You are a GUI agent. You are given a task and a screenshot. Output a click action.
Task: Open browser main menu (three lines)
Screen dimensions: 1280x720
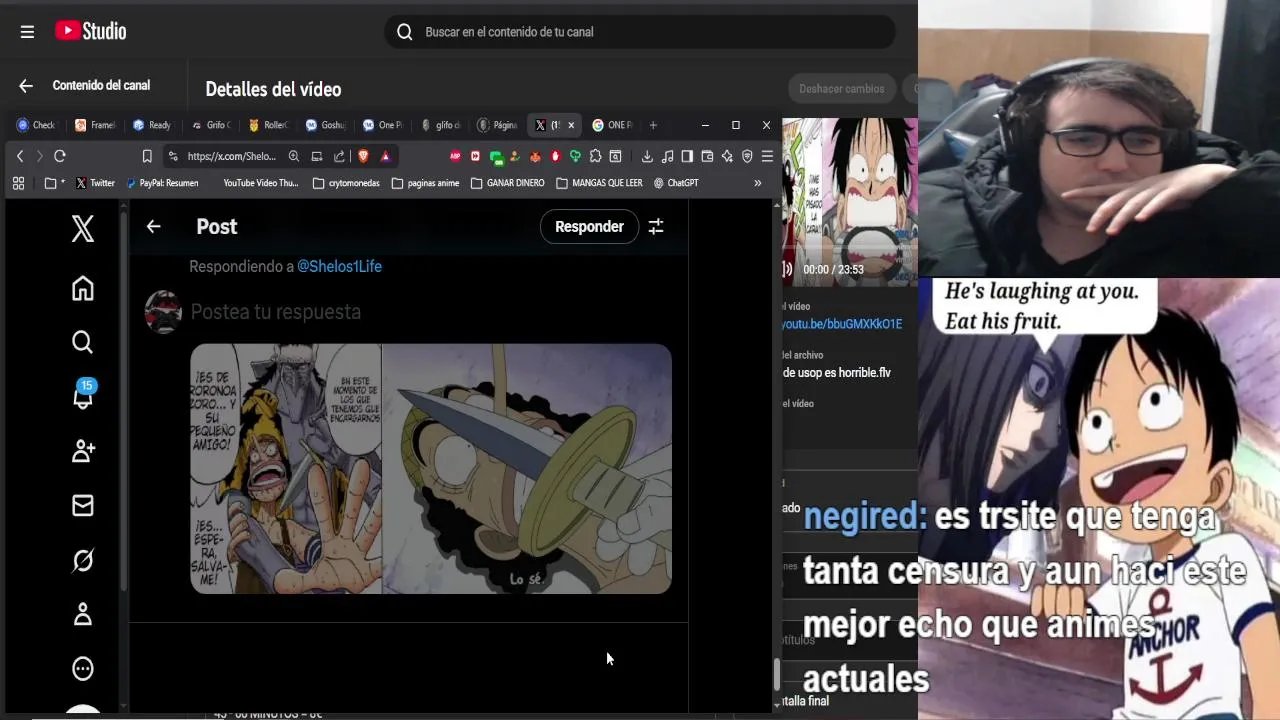(x=767, y=156)
